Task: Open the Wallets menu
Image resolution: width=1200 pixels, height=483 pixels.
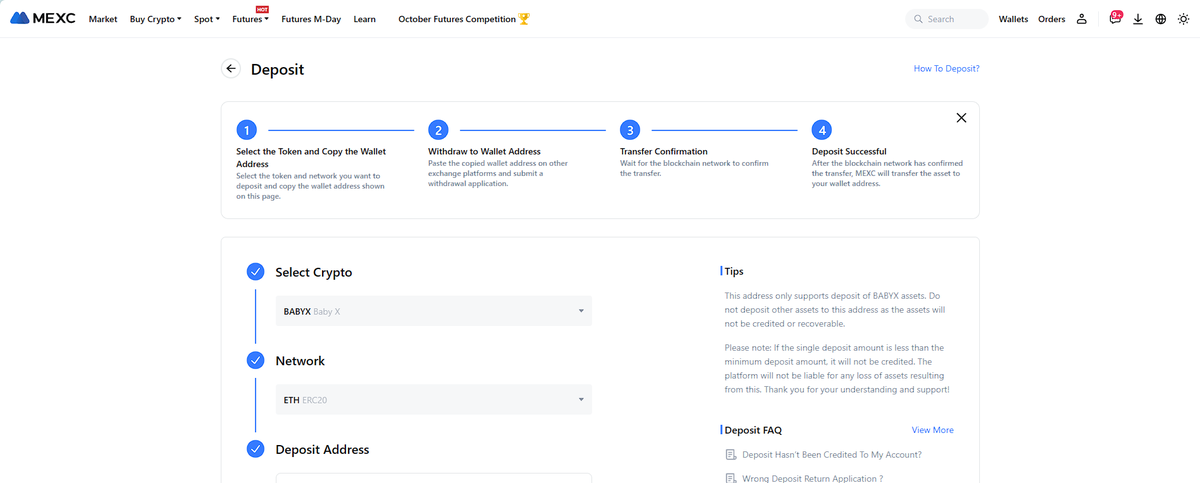Action: [1013, 19]
